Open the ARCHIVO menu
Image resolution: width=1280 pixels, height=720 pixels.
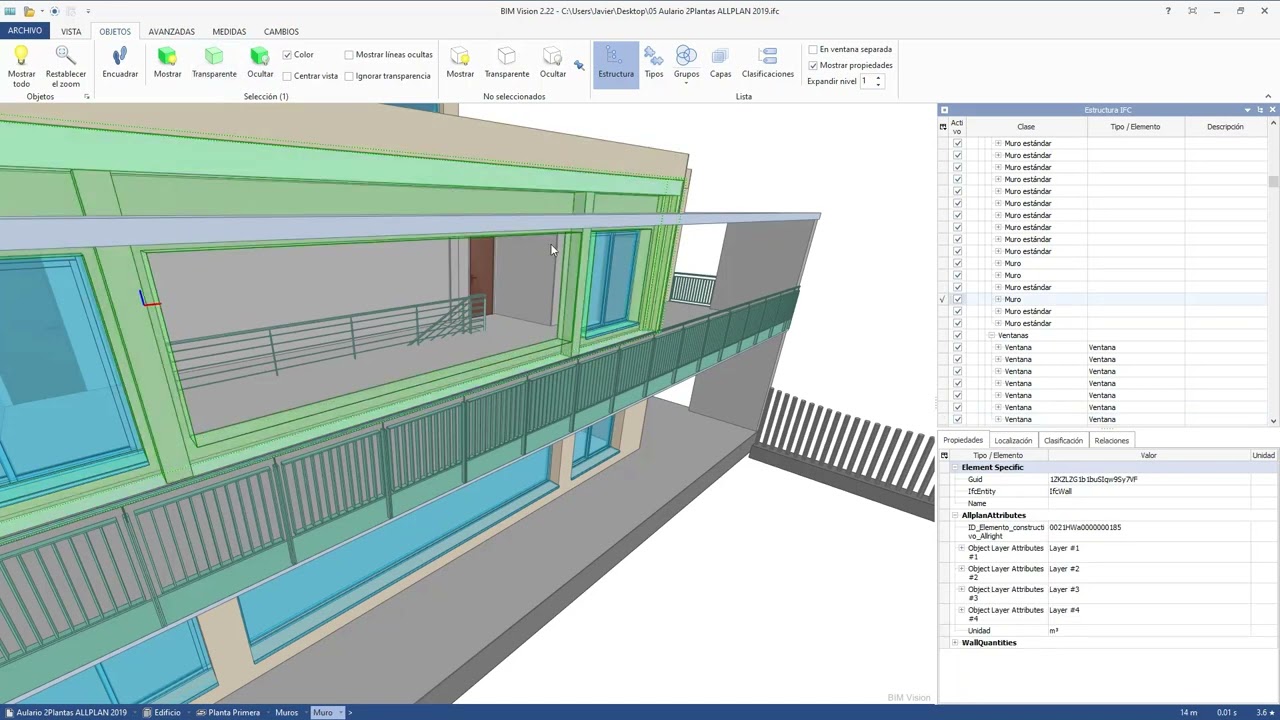tap(25, 31)
